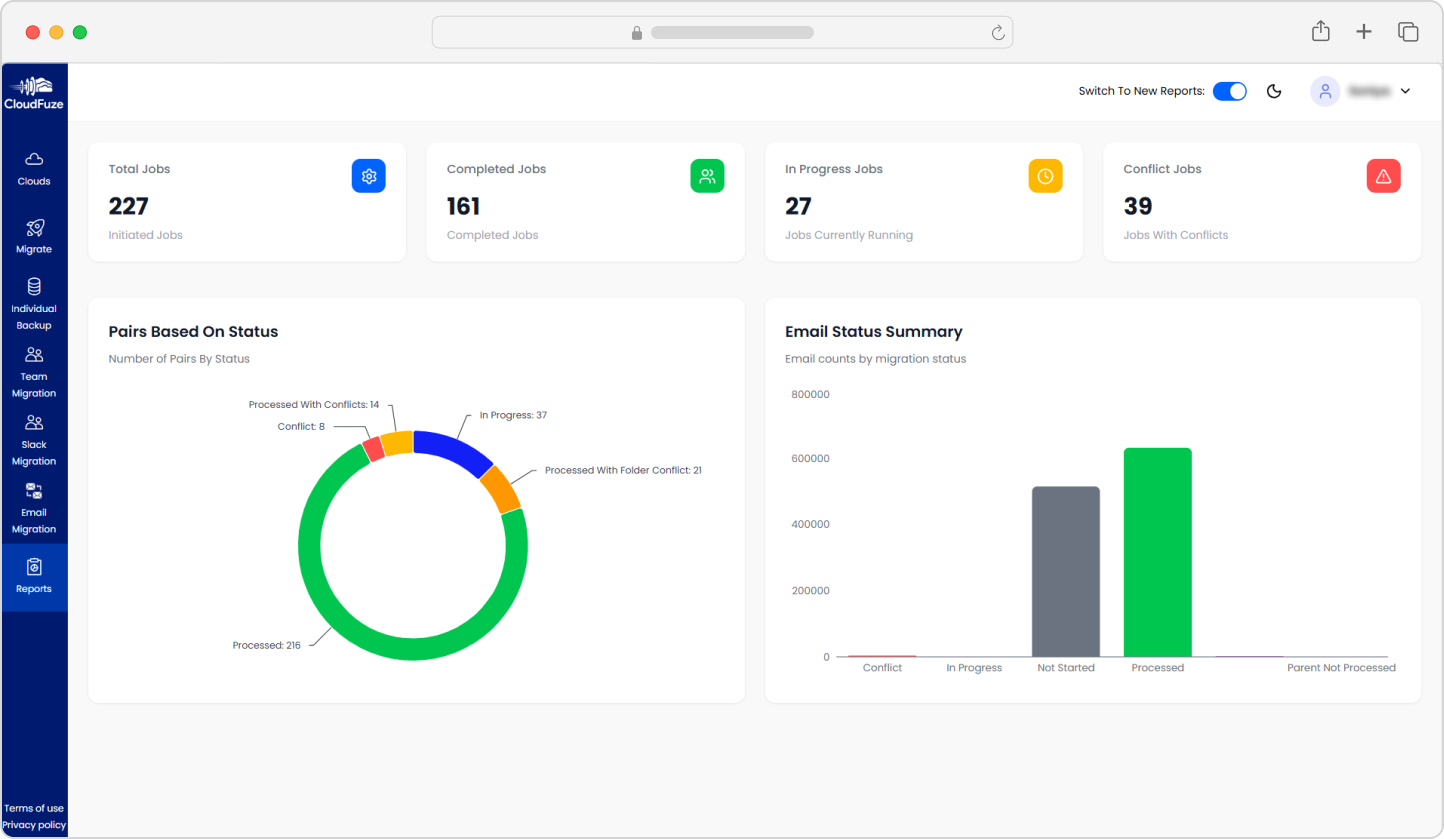The image size is (1444, 839).
Task: Click the 'Conflict: 8' chart label
Action: pos(301,426)
